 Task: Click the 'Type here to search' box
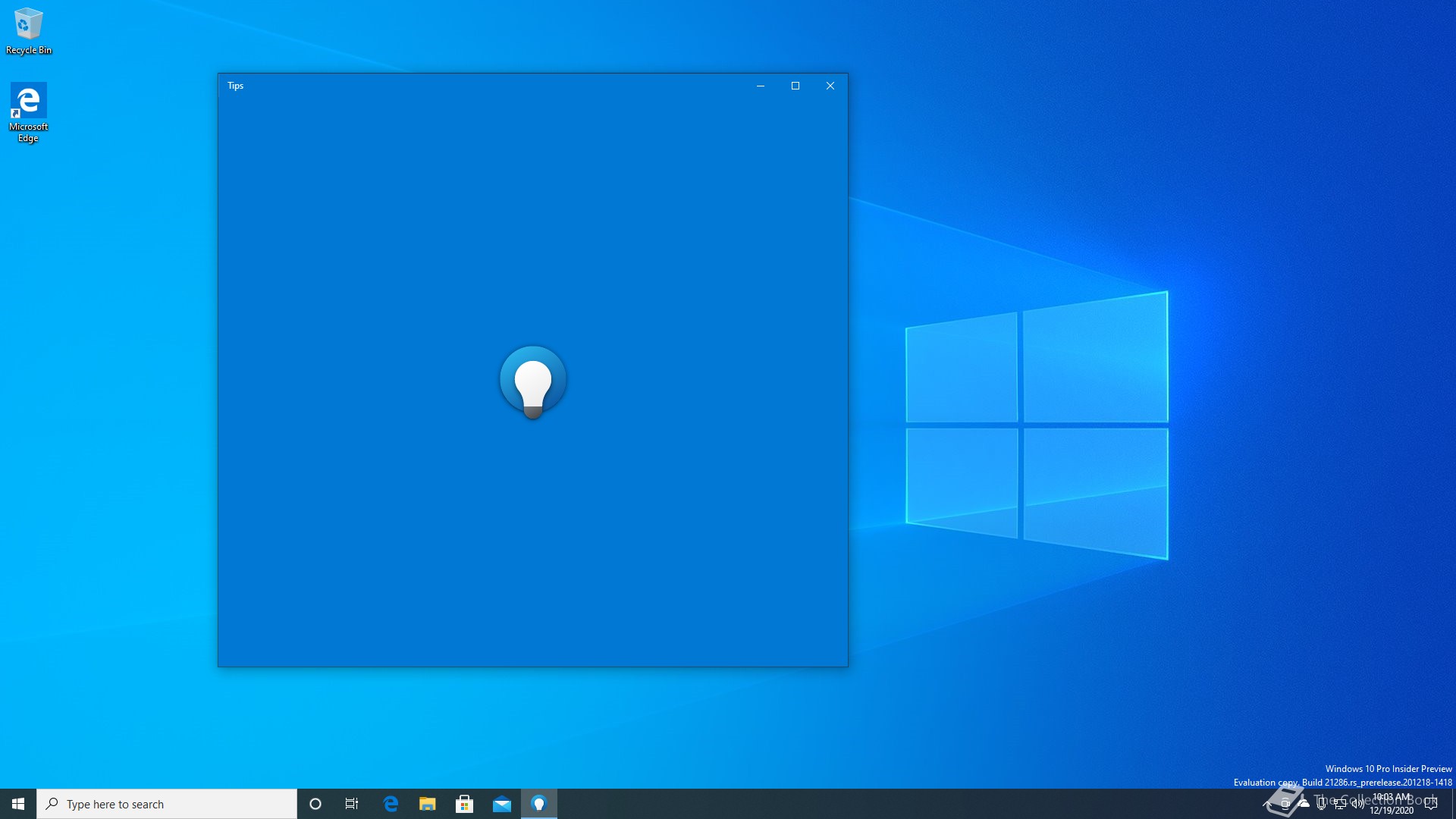tap(167, 804)
